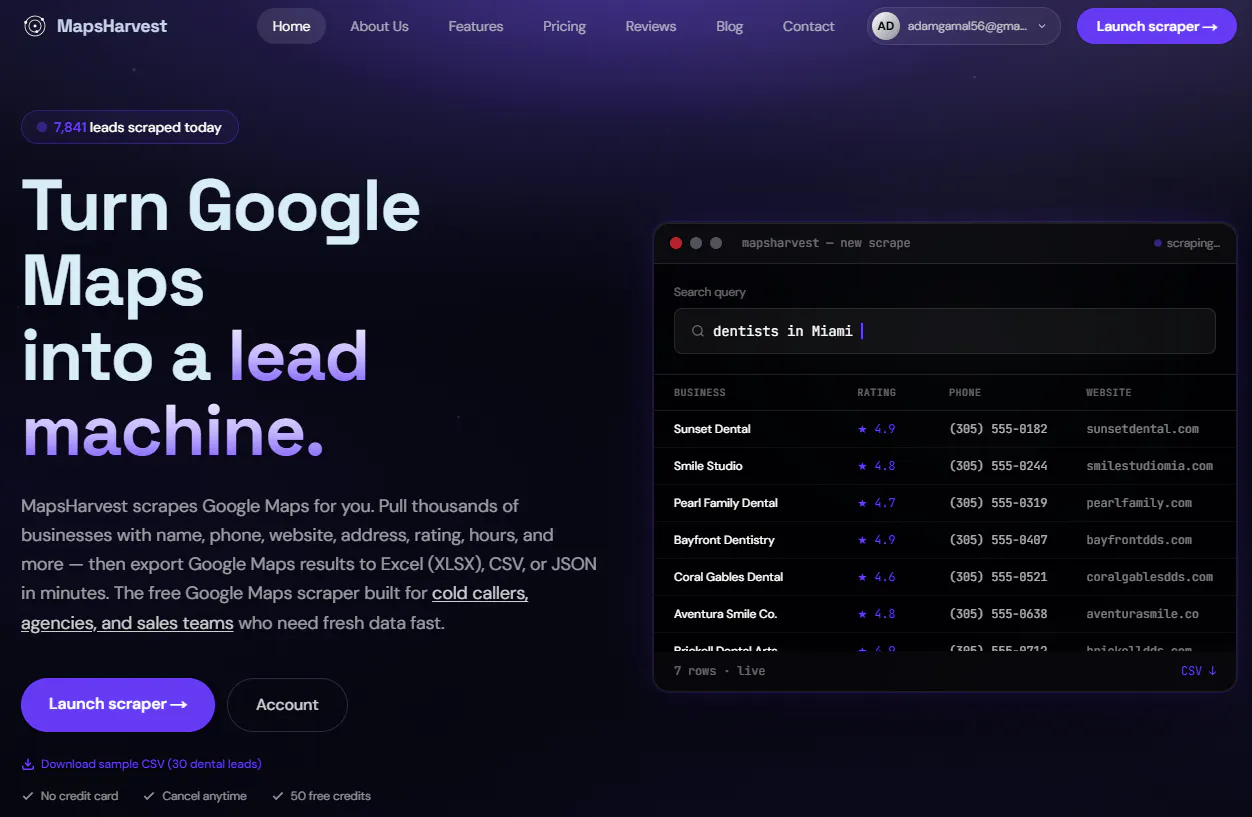Click the 7 rows · live status text

[x=720, y=671]
